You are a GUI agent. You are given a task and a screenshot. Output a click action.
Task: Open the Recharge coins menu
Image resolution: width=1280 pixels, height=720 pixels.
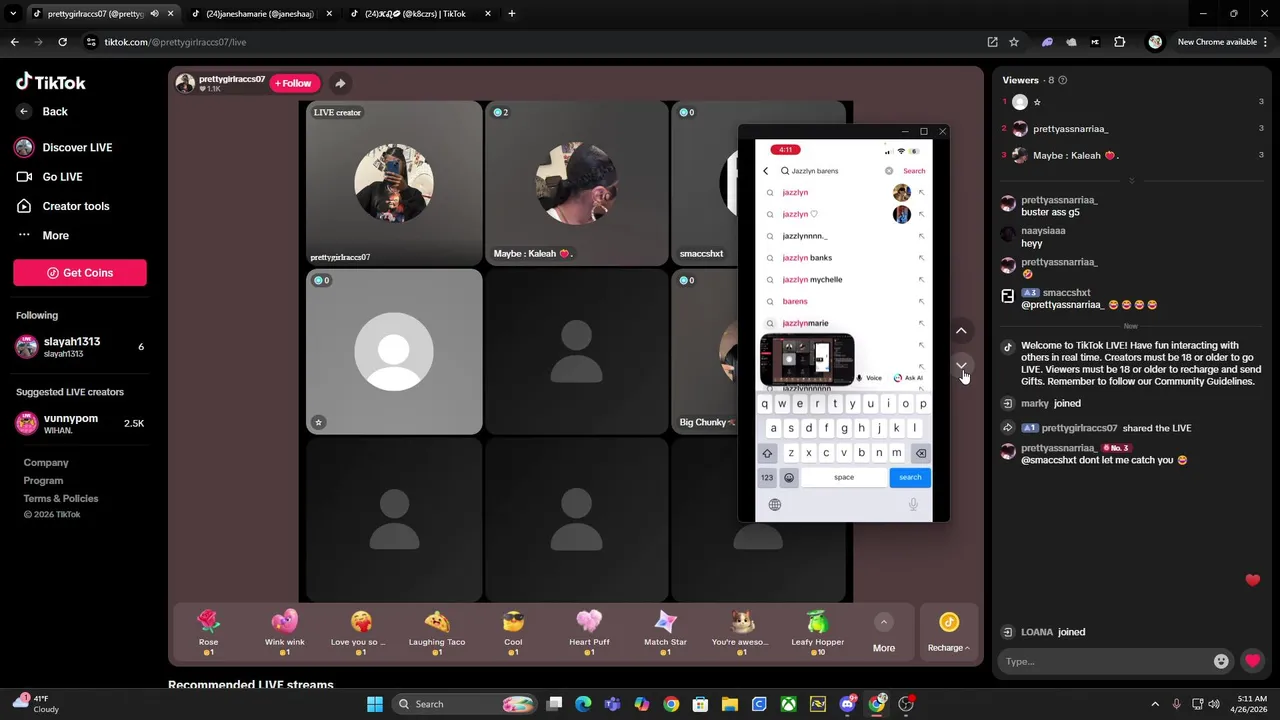948,633
